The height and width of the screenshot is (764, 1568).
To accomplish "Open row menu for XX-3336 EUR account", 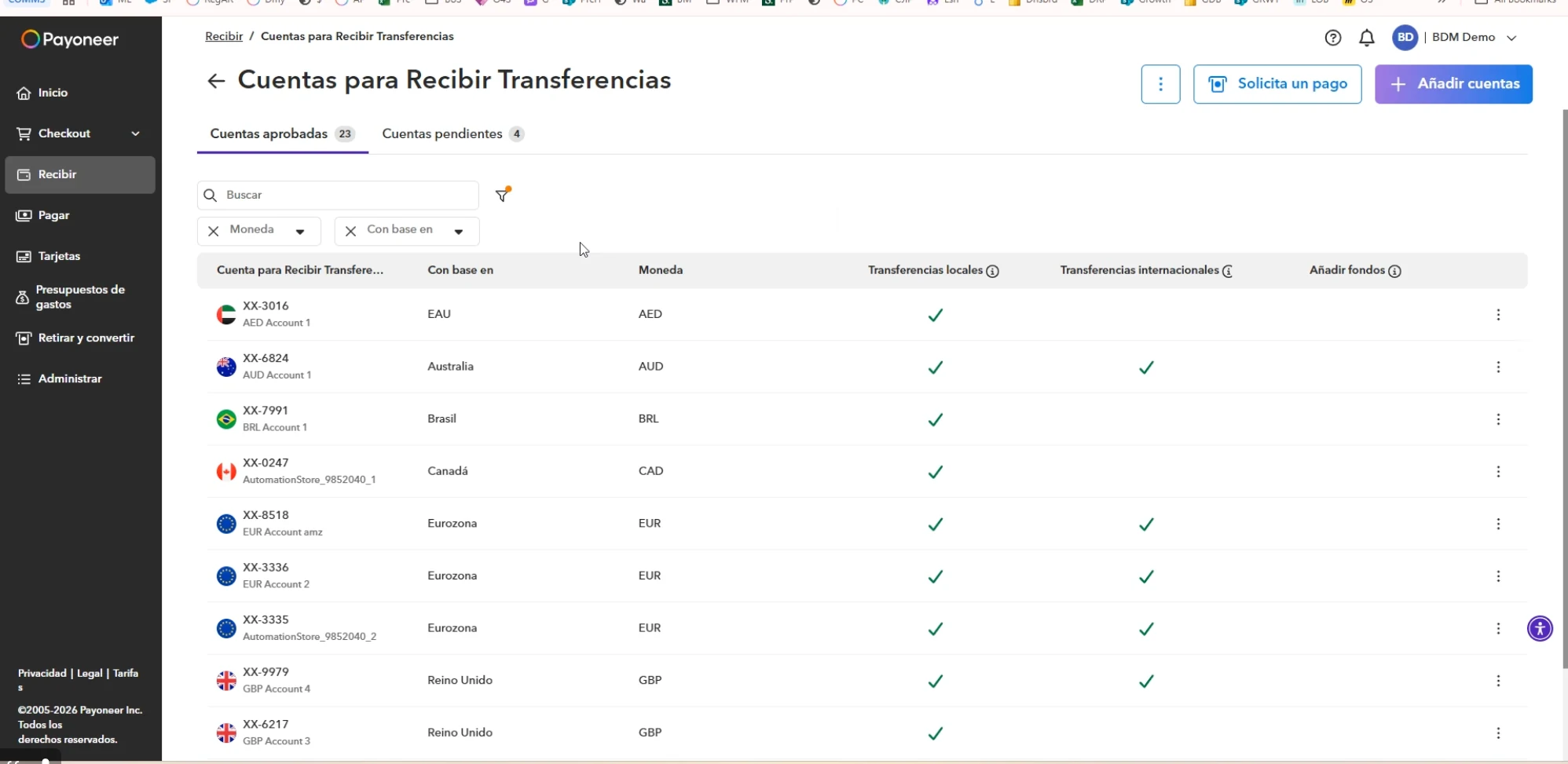I will tap(1498, 576).
